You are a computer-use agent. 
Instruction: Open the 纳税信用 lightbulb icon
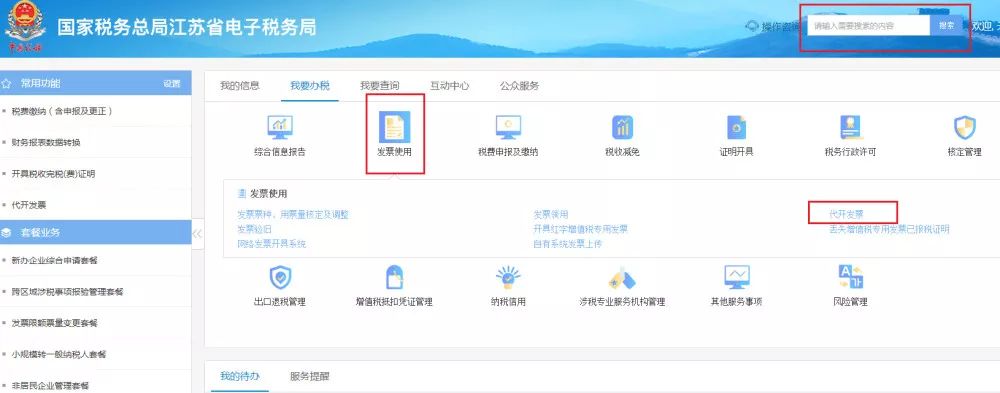click(x=508, y=278)
